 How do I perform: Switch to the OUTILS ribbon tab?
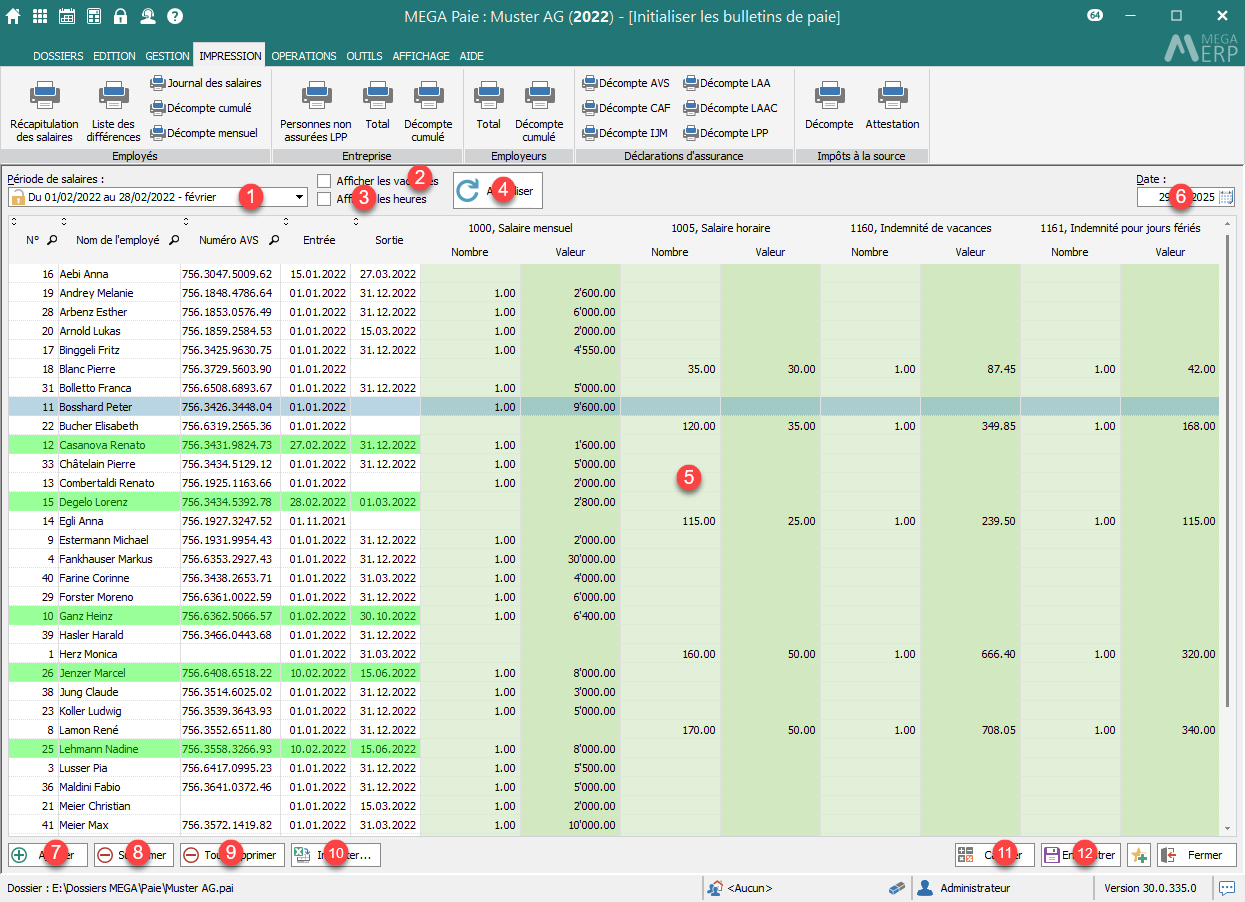[364, 56]
